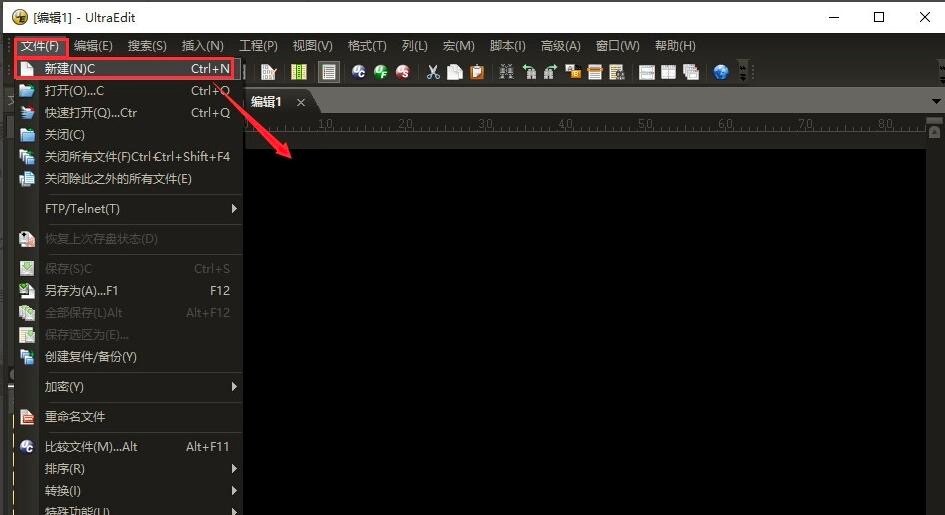
Task: Click the save-as icon beside 另存为
Action: coord(27,291)
